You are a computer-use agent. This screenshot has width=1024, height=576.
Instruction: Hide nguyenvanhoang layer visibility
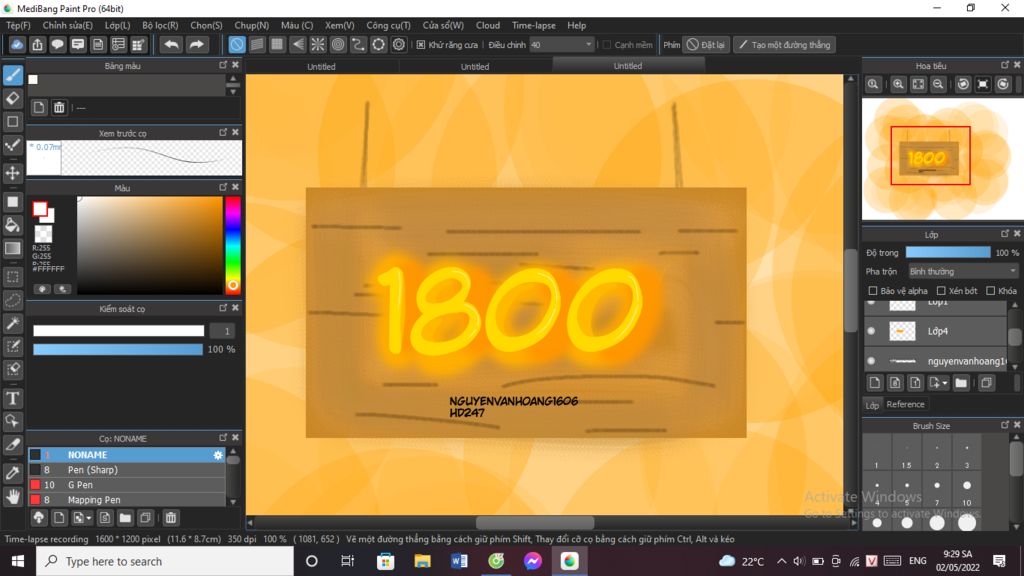click(x=871, y=360)
